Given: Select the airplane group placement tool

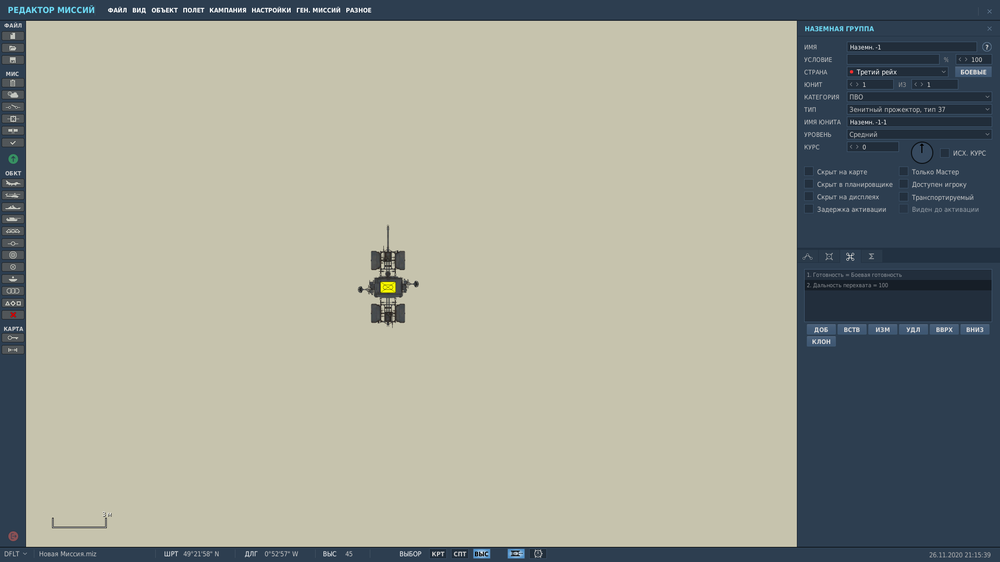Looking at the screenshot, I should [12, 184].
